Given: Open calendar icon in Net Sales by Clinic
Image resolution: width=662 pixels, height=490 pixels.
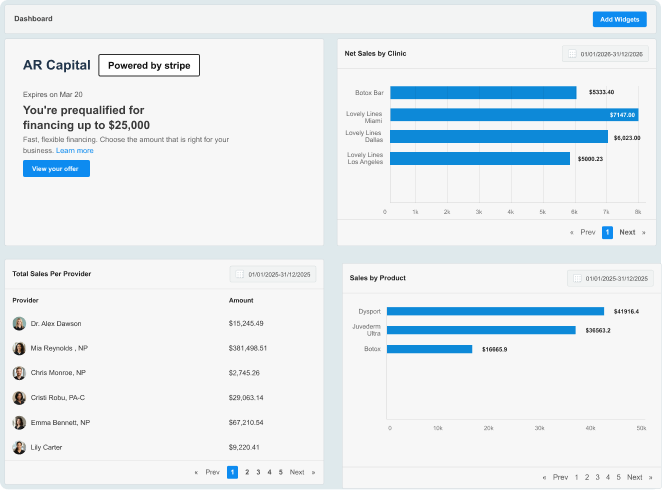Looking at the screenshot, I should [x=571, y=53].
